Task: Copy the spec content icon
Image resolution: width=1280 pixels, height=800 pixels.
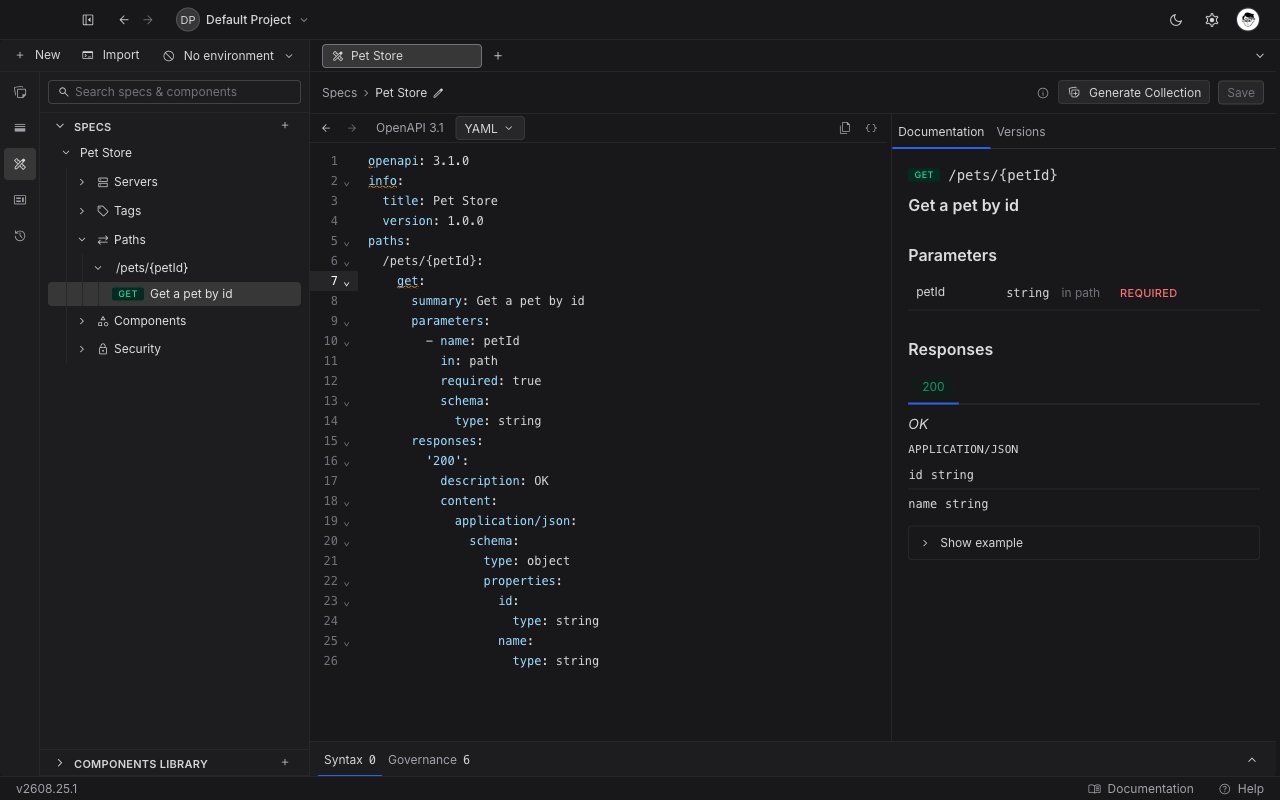Action: tap(845, 128)
